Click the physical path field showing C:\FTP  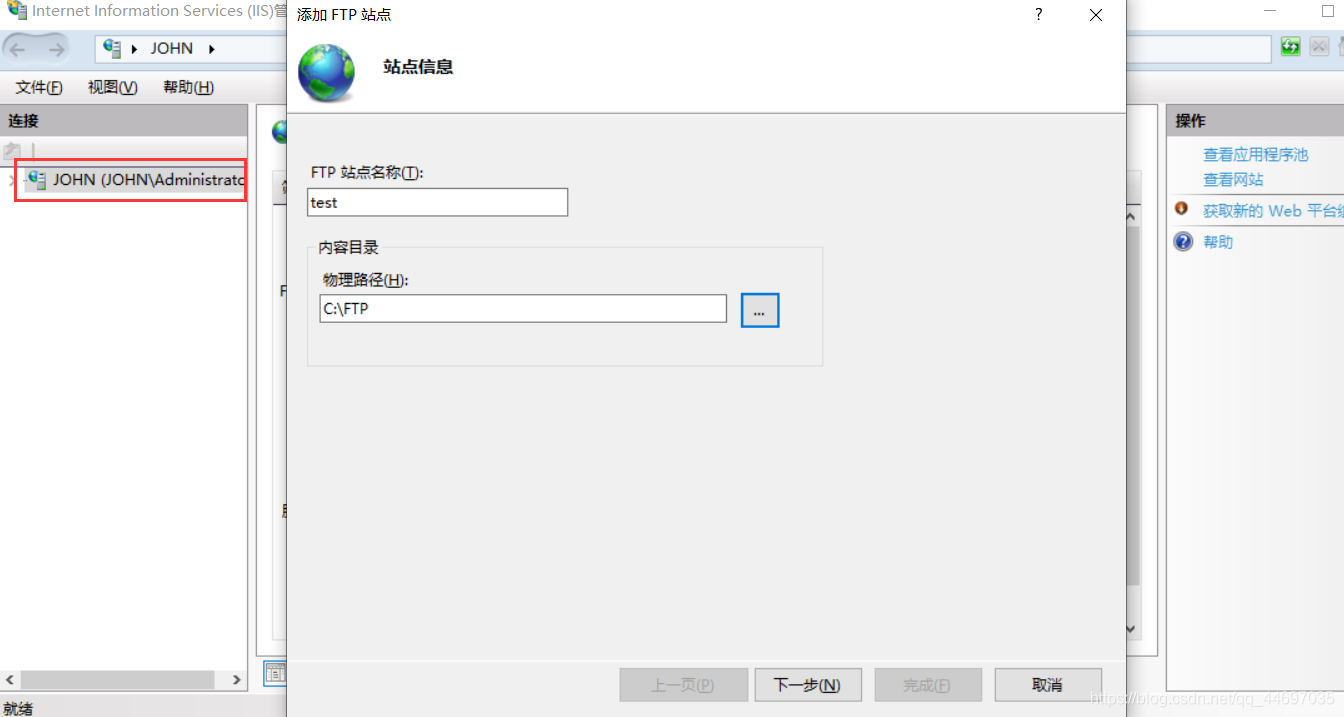click(523, 309)
